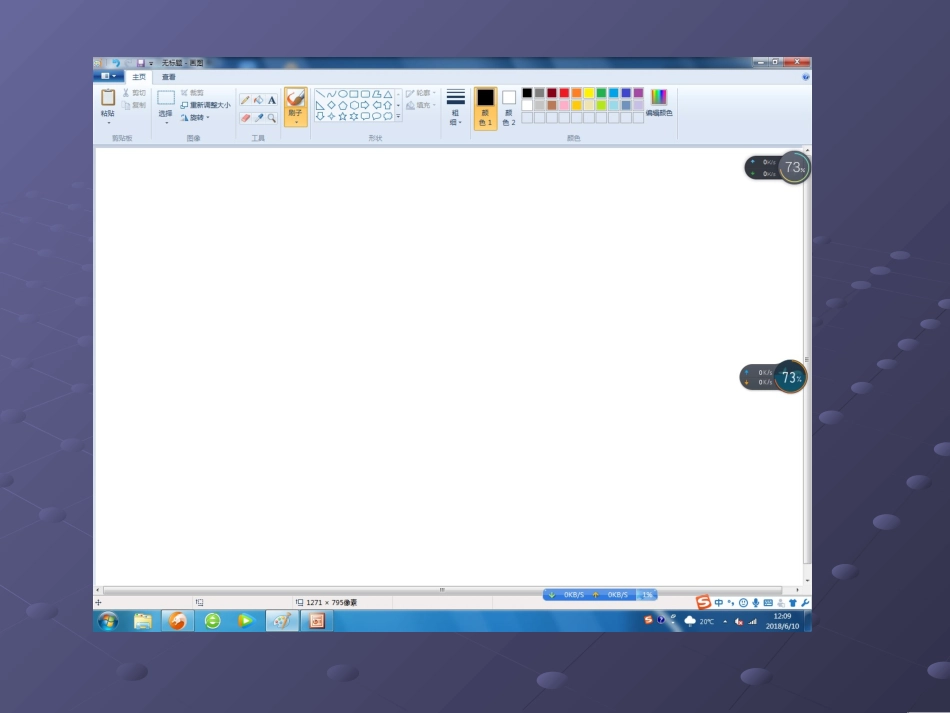Click the Edit colors (编辑颜色) icon
The image size is (950, 713).
659,102
